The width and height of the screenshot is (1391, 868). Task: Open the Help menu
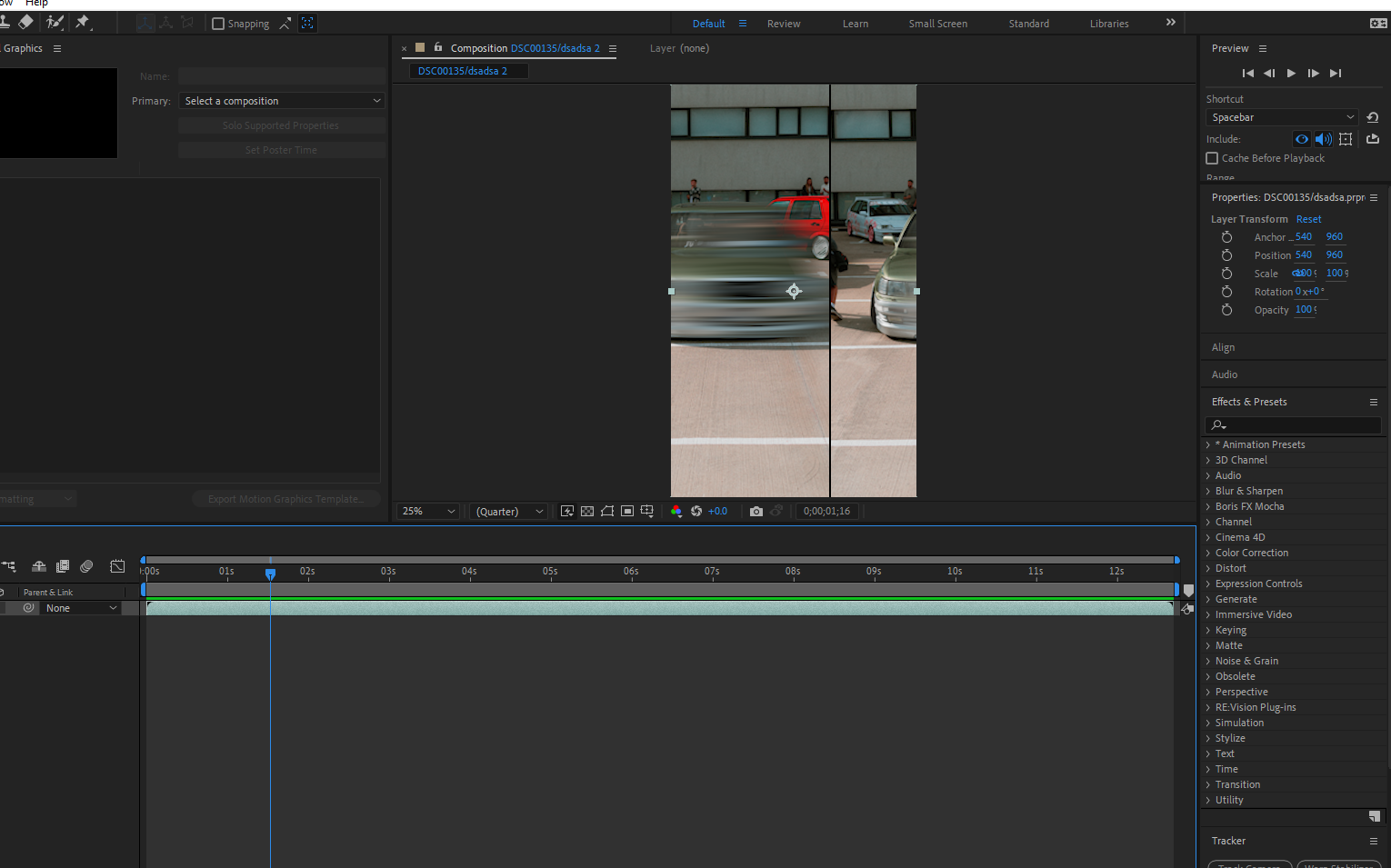[x=36, y=3]
